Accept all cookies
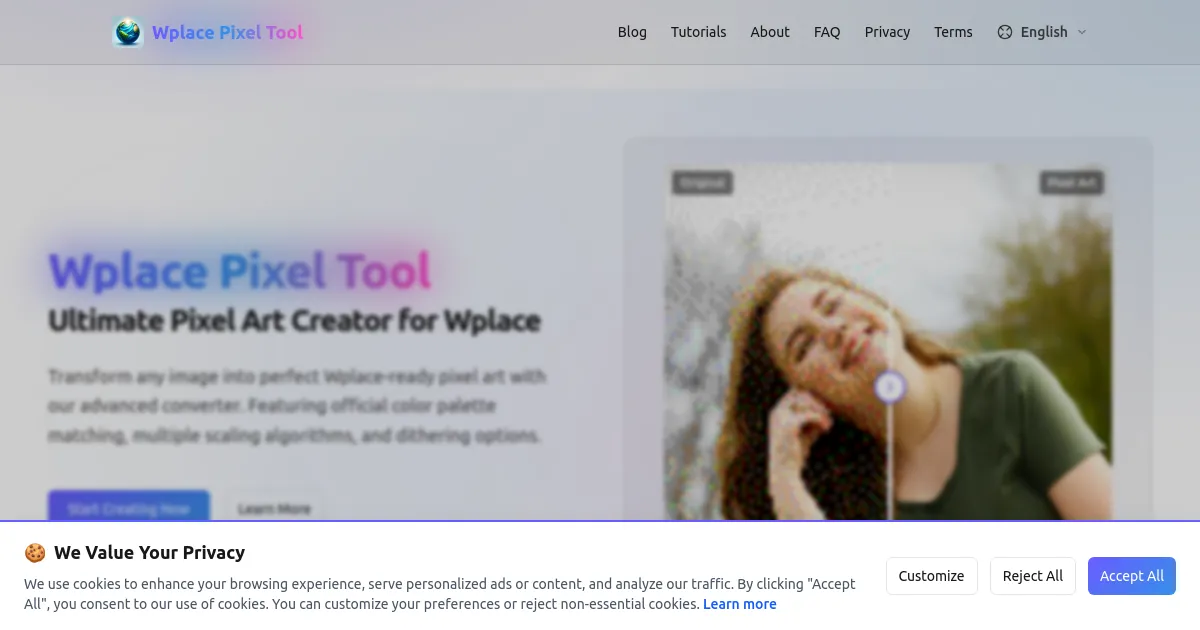1200x630 pixels. point(1132,576)
